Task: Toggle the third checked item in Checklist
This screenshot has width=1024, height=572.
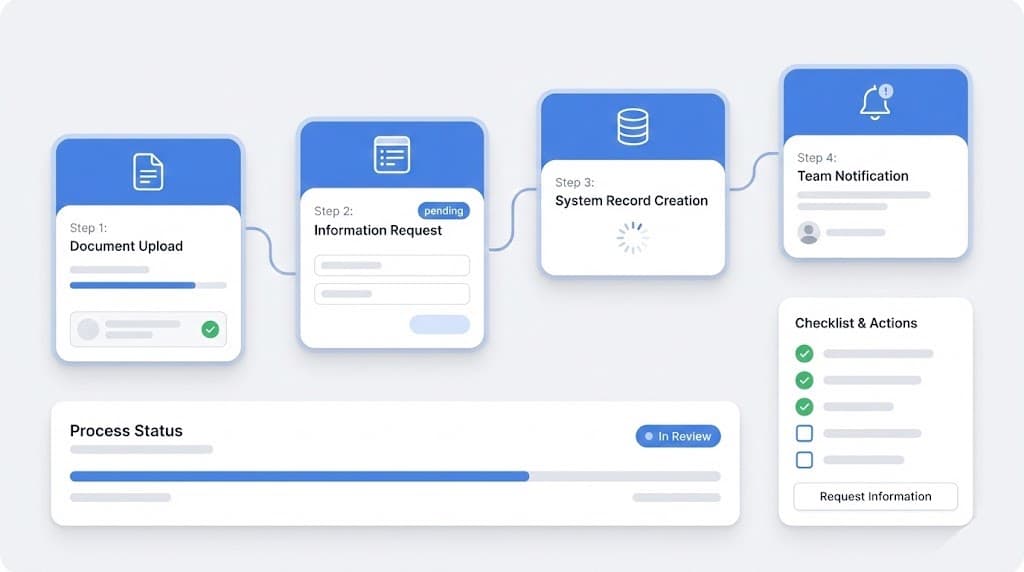Action: coord(805,406)
